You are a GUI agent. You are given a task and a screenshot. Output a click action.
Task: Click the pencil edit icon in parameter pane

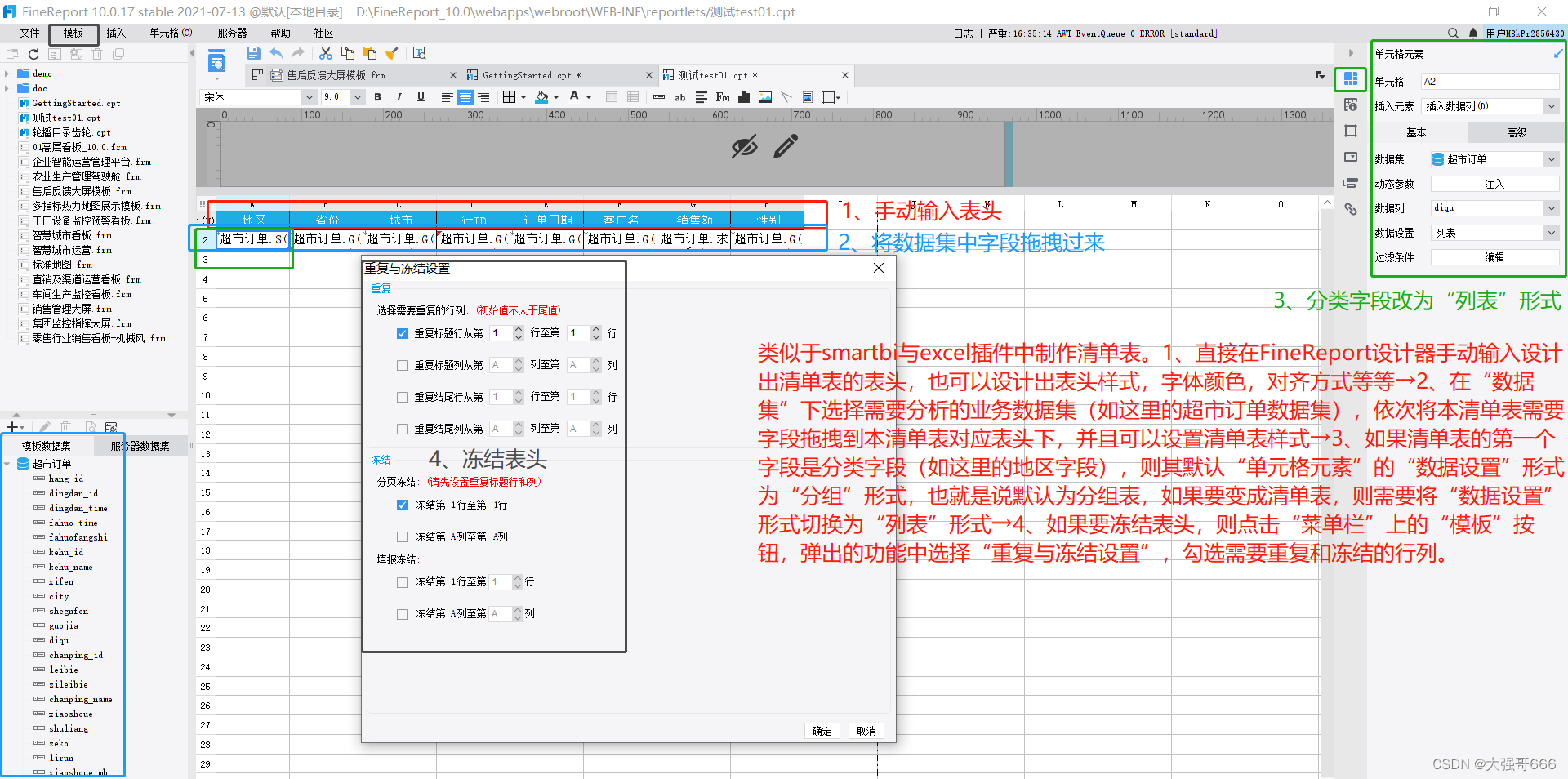click(x=786, y=147)
